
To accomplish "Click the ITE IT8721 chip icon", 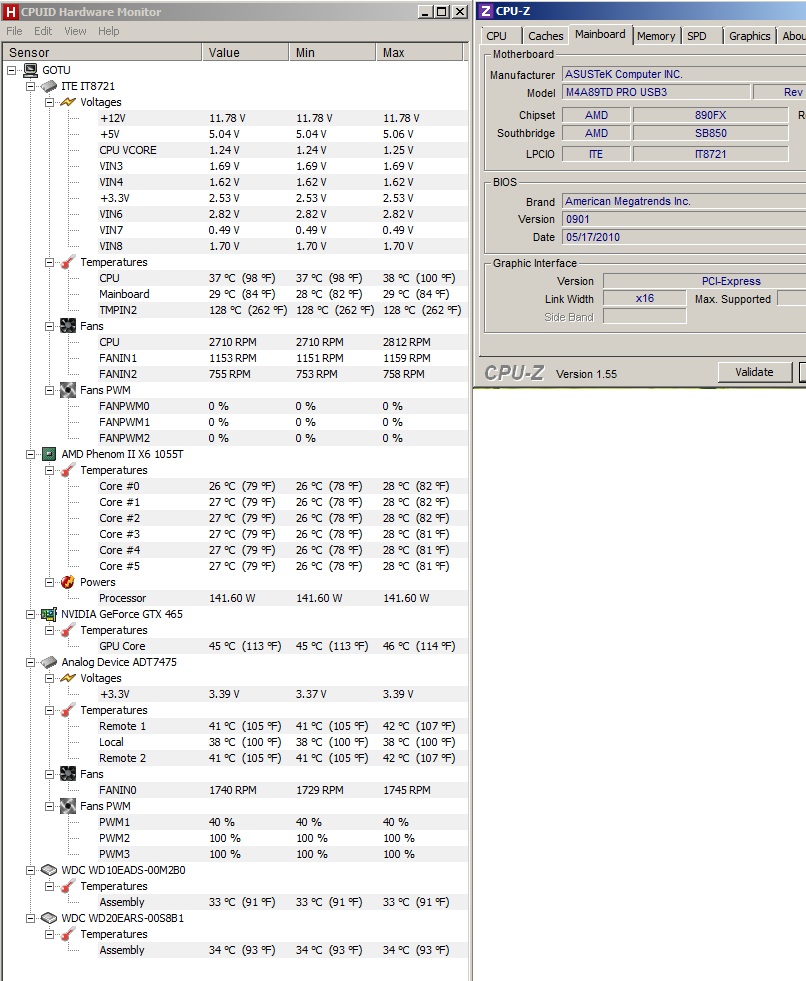I will [49, 86].
